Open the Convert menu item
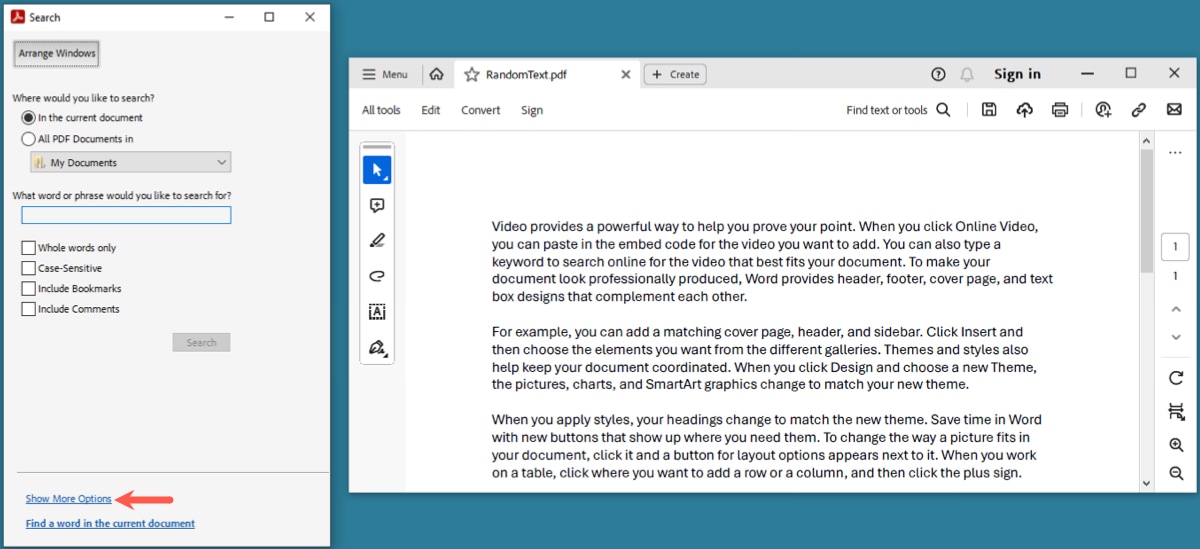Viewport: 1200px width, 549px height. (x=481, y=110)
